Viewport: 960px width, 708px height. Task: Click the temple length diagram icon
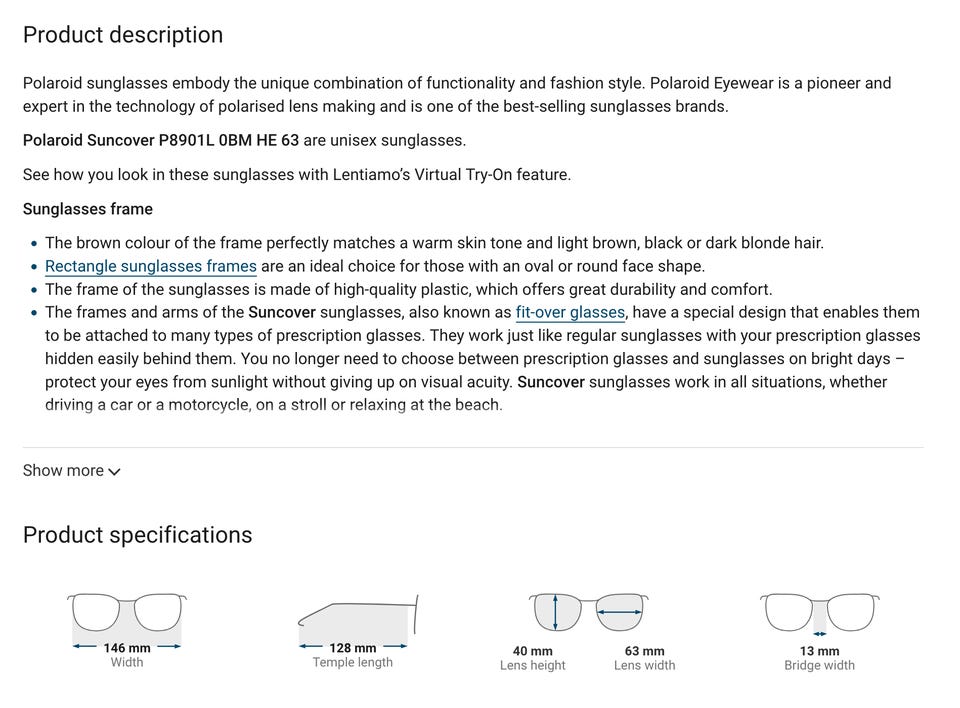point(357,617)
